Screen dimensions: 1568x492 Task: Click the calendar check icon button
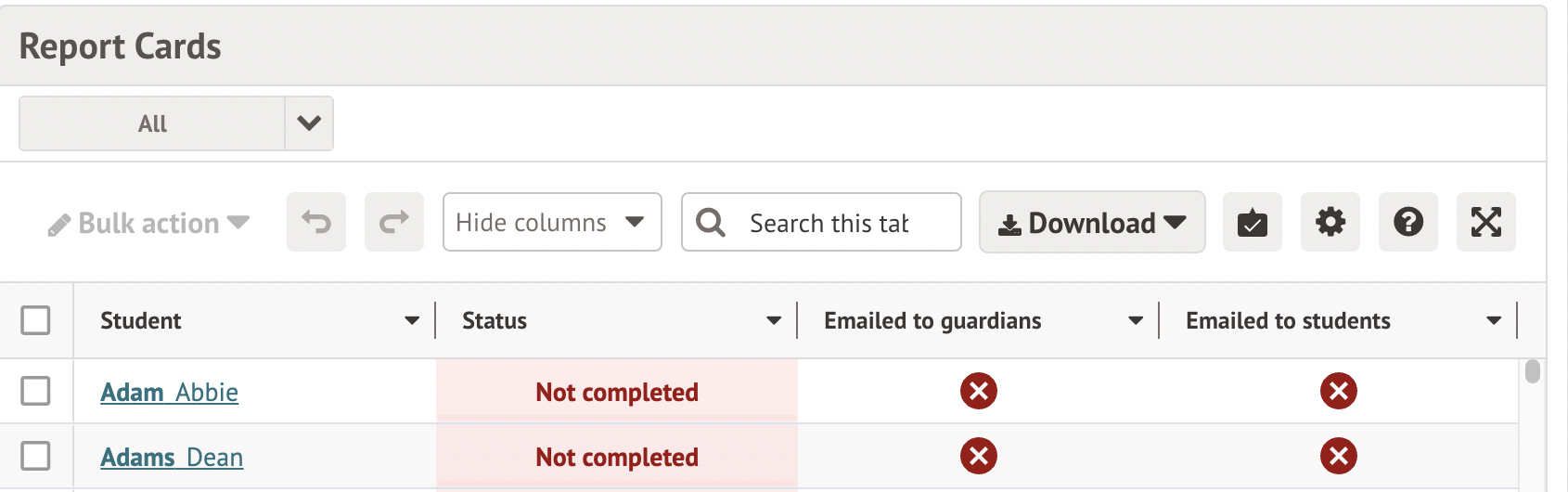1253,223
